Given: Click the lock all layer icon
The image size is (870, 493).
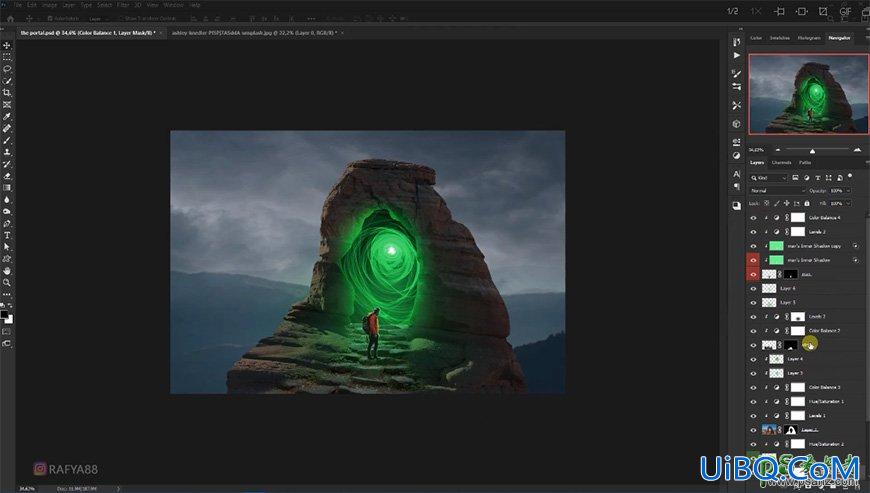Looking at the screenshot, I should (x=807, y=204).
